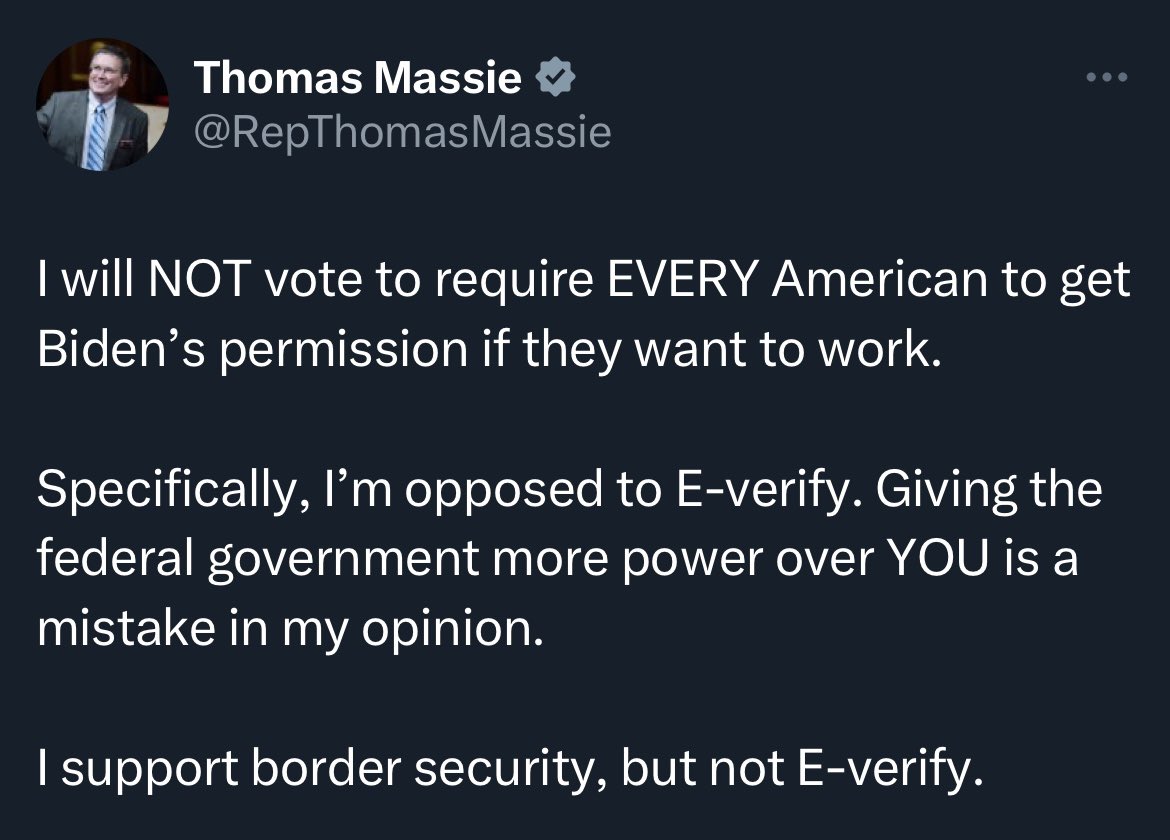Screen dimensions: 1170x840
Task: Click the phrase Biden's permission
Action: pyautogui.click(x=252, y=348)
